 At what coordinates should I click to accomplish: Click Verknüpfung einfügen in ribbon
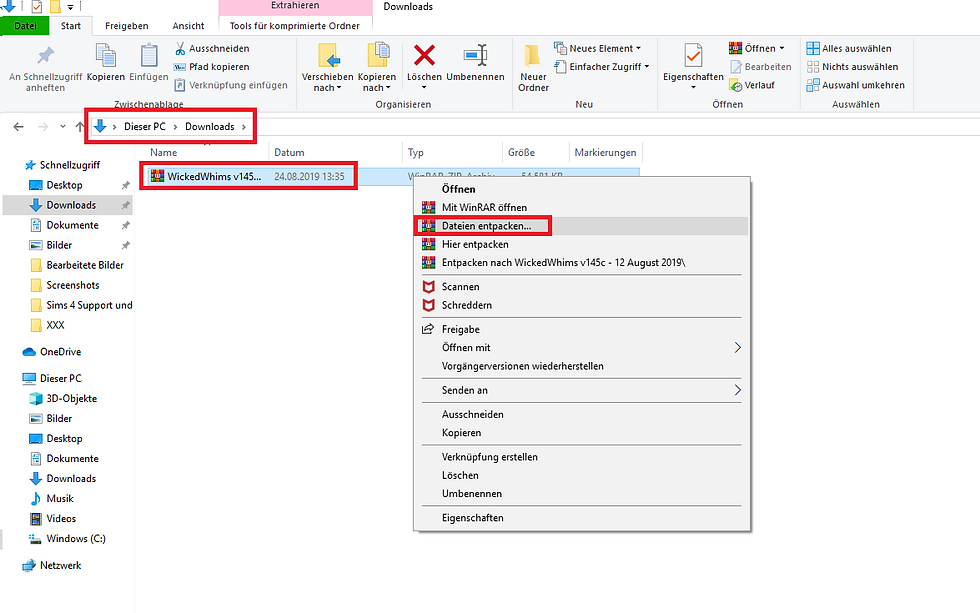pyautogui.click(x=231, y=85)
